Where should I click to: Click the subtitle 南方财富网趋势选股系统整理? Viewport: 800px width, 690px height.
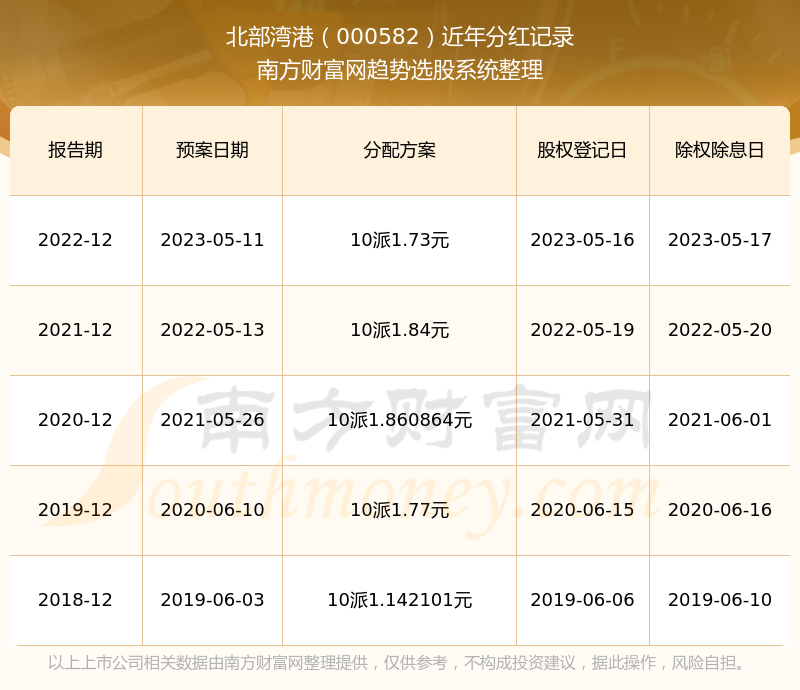pyautogui.click(x=400, y=70)
